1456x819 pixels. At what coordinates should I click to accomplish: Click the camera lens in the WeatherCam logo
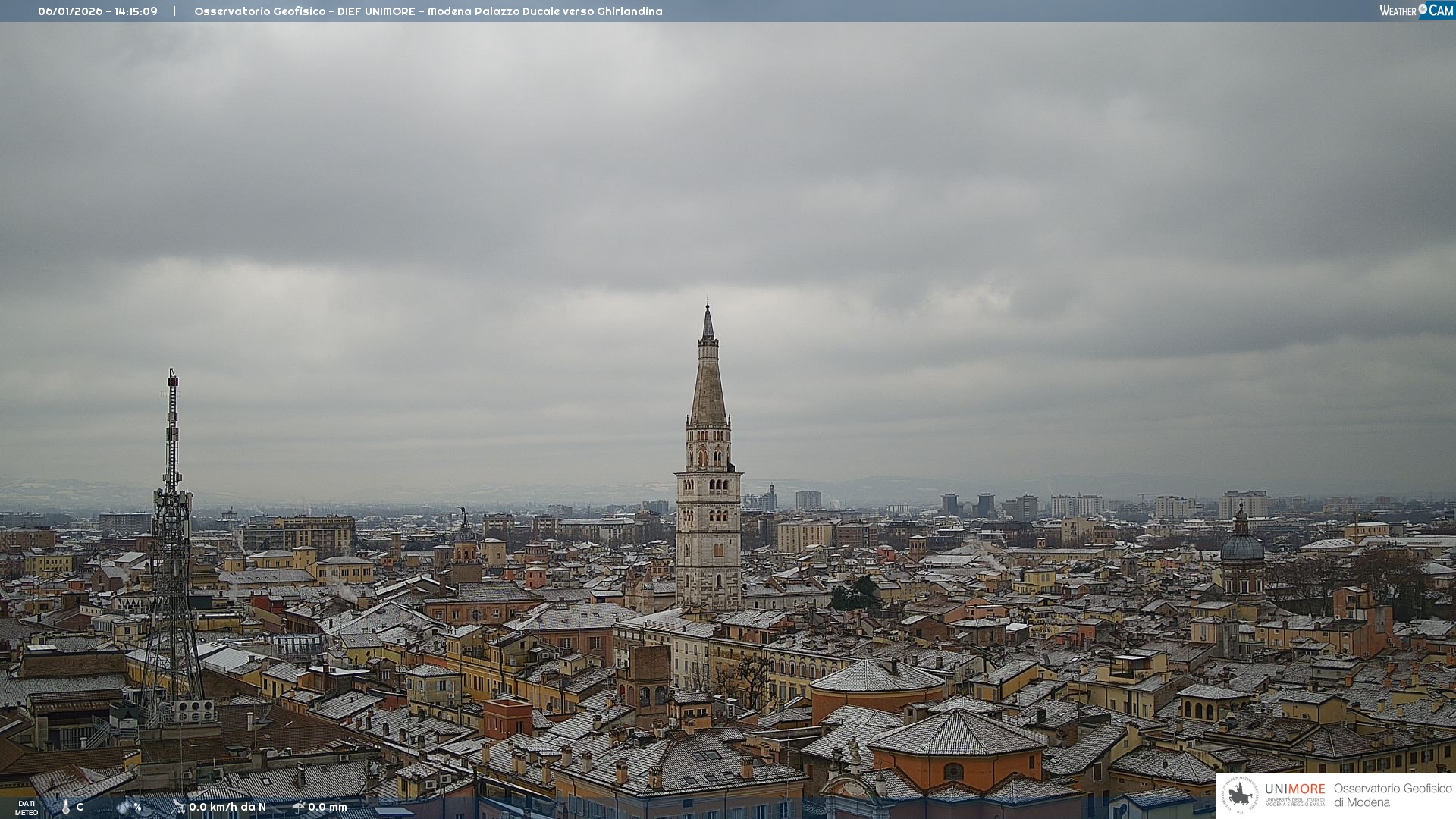pyautogui.click(x=1423, y=9)
